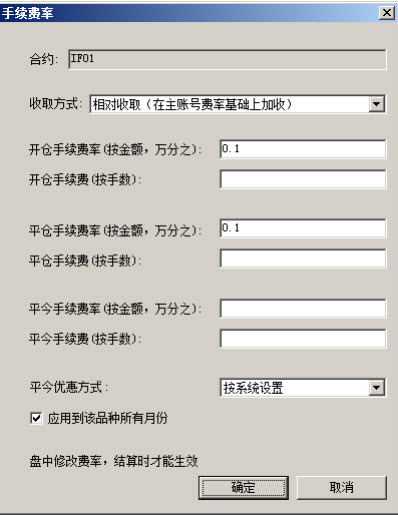Click the 平今手续费率 (按金额) input field
This screenshot has width=398, height=516.
tap(303, 308)
